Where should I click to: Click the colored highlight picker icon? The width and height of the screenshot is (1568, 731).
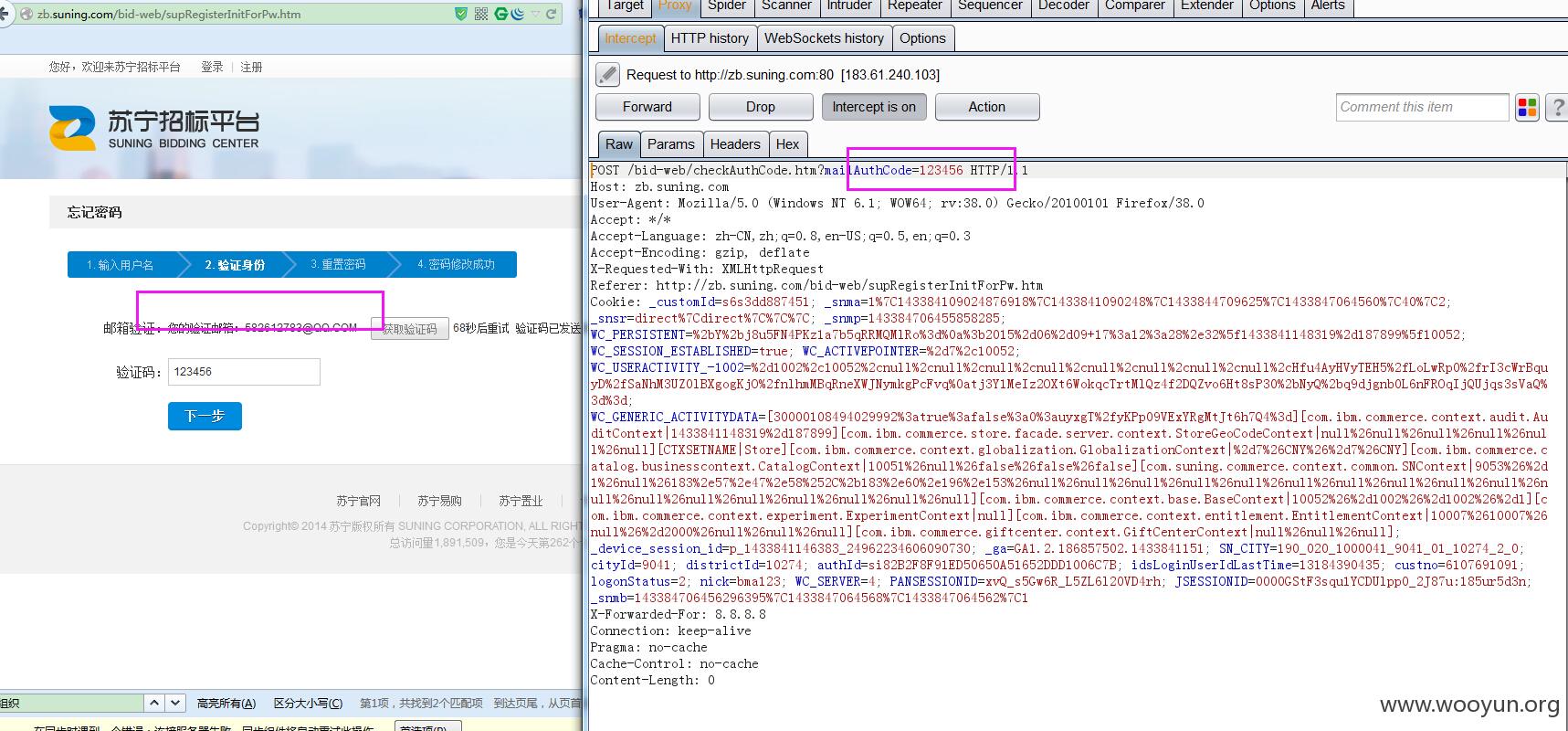(1527, 108)
